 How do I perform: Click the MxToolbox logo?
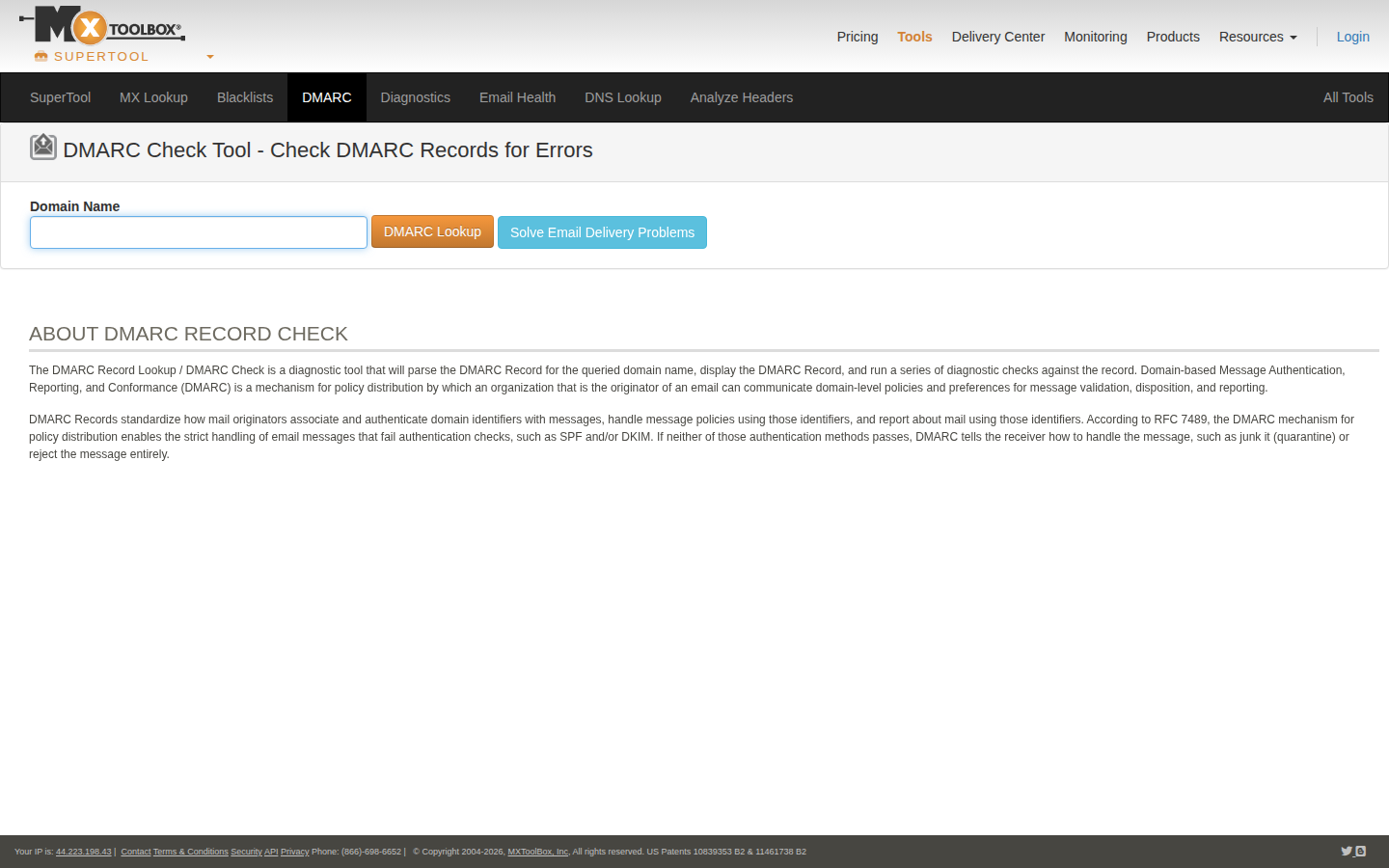point(102,26)
